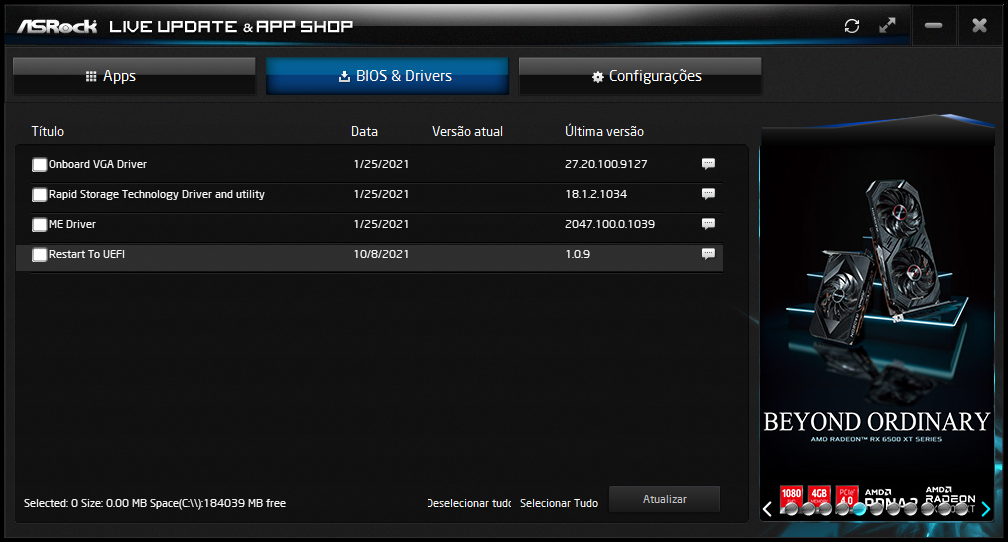
Task: Open the comment bubble for Rapid Storage Technology Driver
Action: pos(708,194)
